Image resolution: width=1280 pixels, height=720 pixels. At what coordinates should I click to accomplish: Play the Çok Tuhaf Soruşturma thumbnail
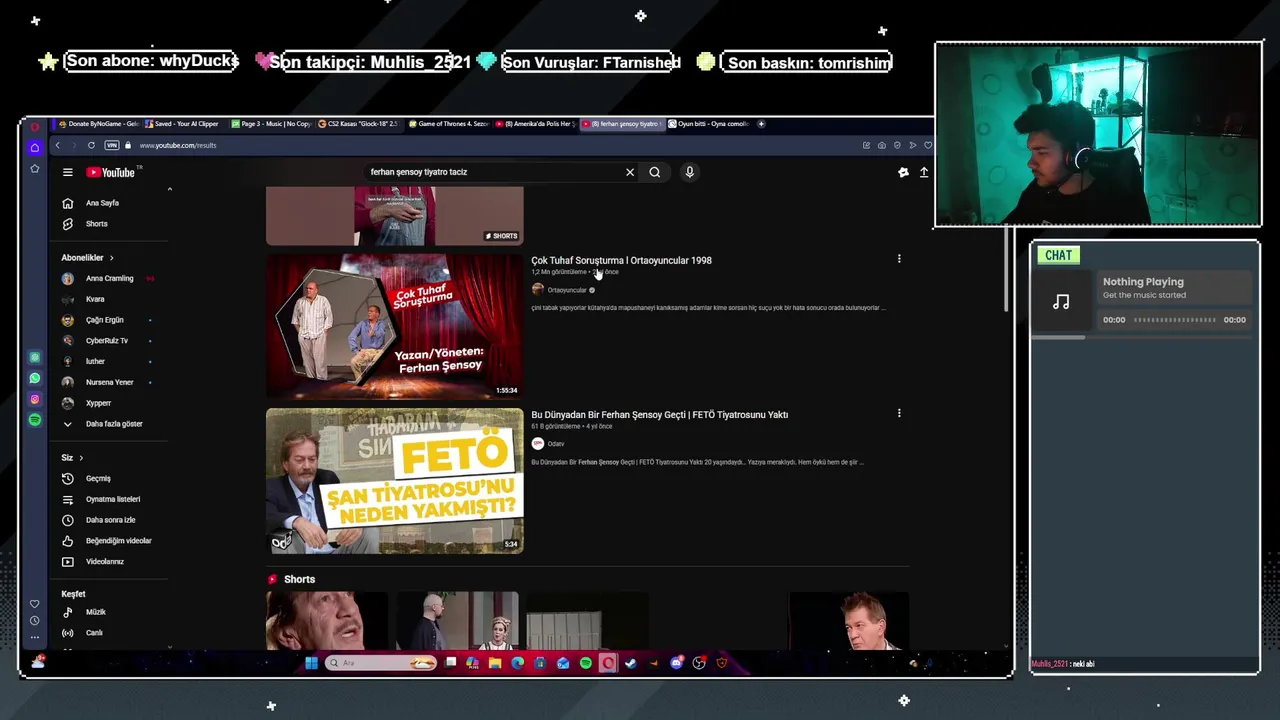pyautogui.click(x=394, y=327)
